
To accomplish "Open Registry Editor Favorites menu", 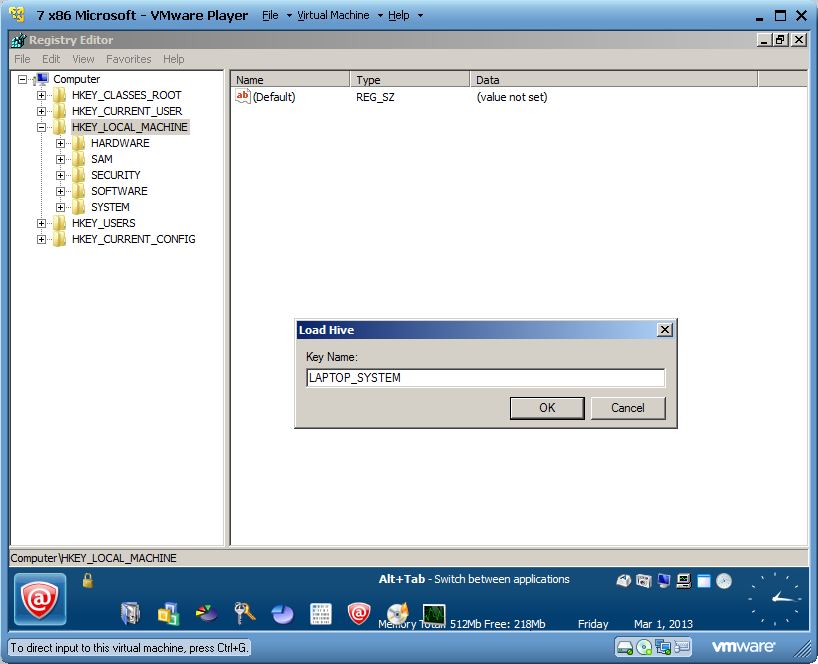I will (129, 59).
